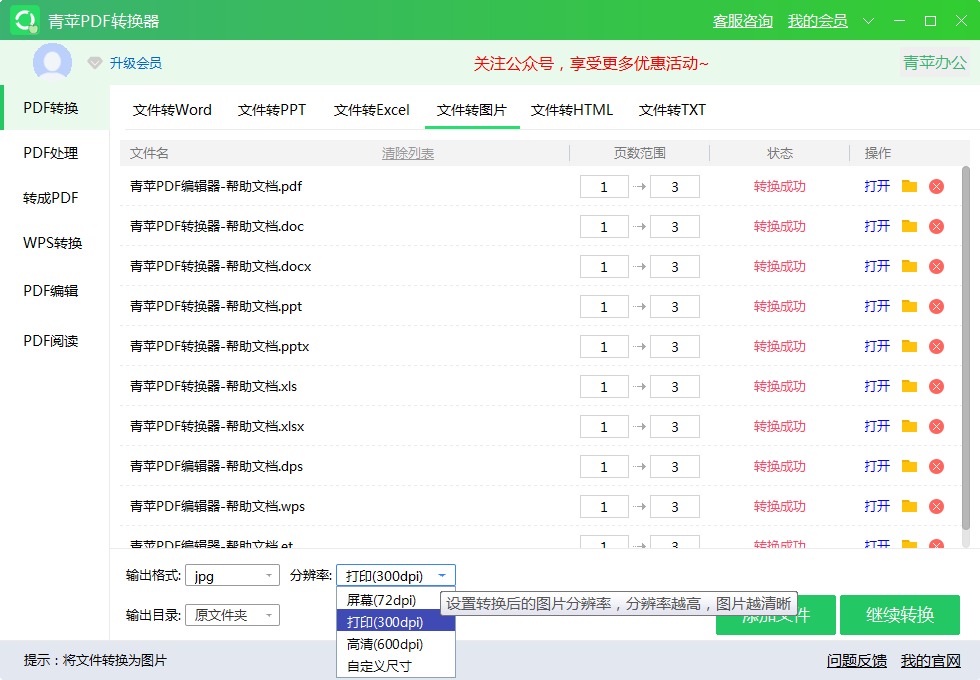
Task: Select PDF转换 in the sidebar
Action: coord(55,108)
